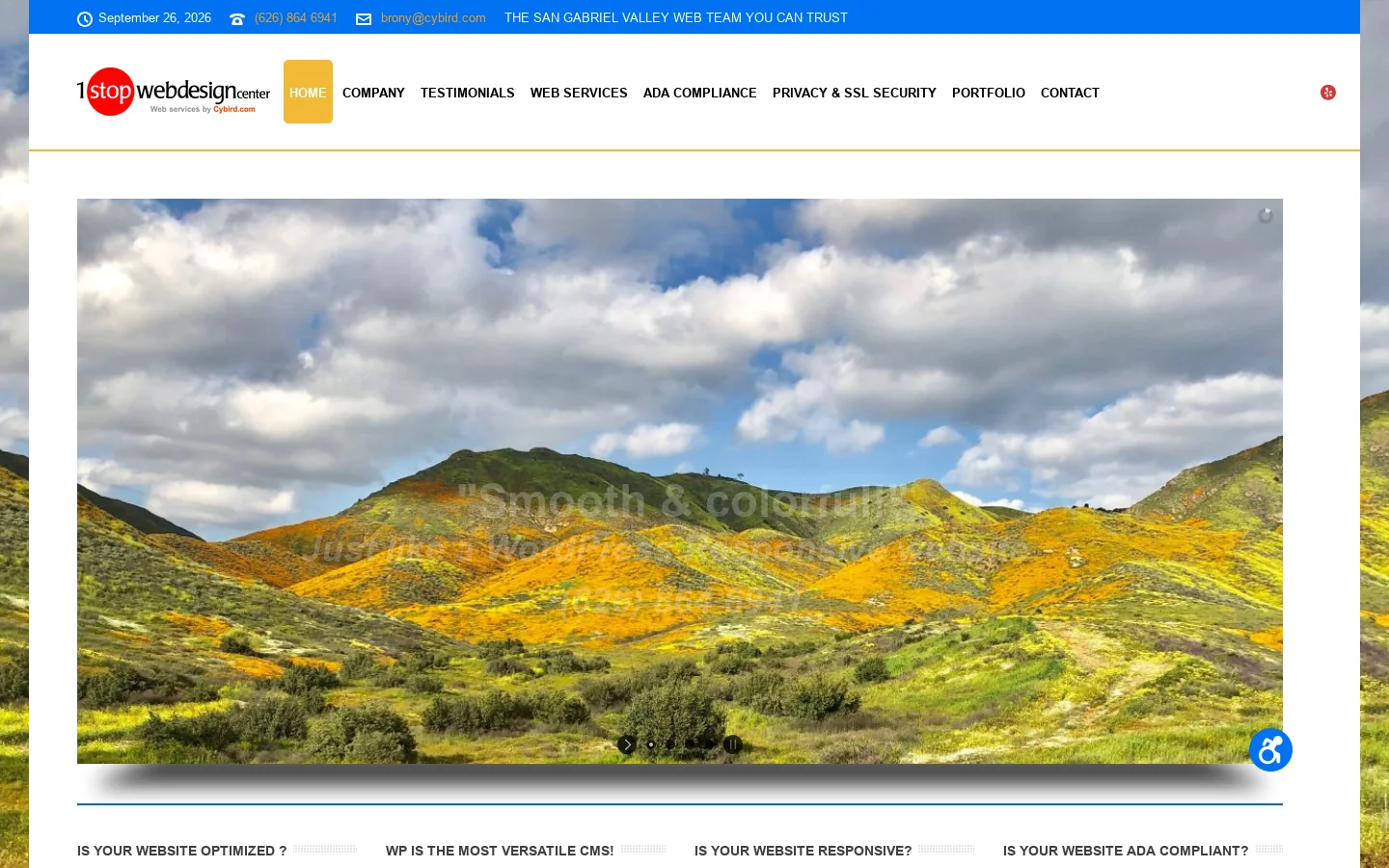This screenshot has width=1389, height=868.
Task: Select the fourth slideshow pagination dot
Action: (x=709, y=745)
